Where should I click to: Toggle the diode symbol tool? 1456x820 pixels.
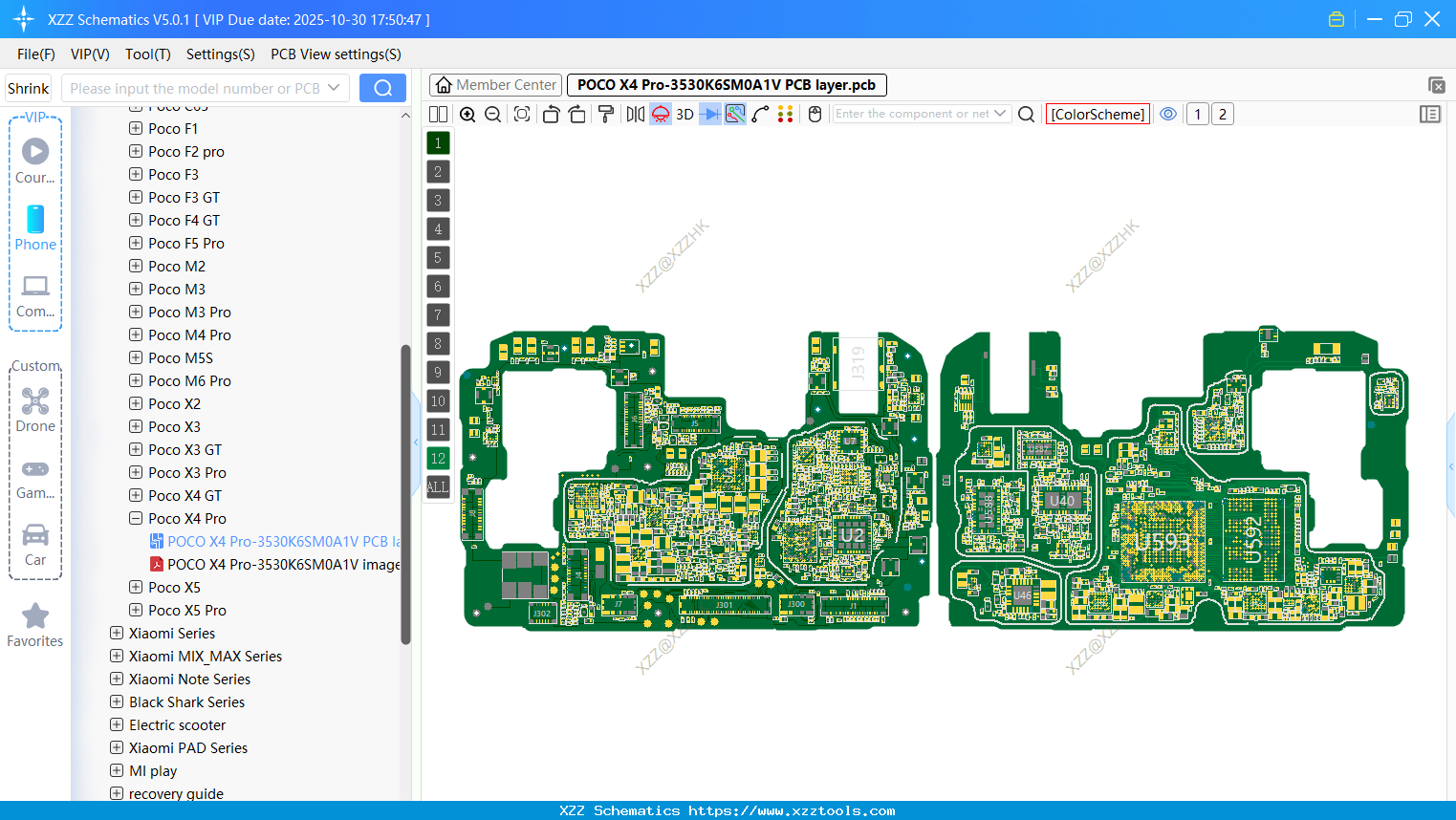(710, 114)
